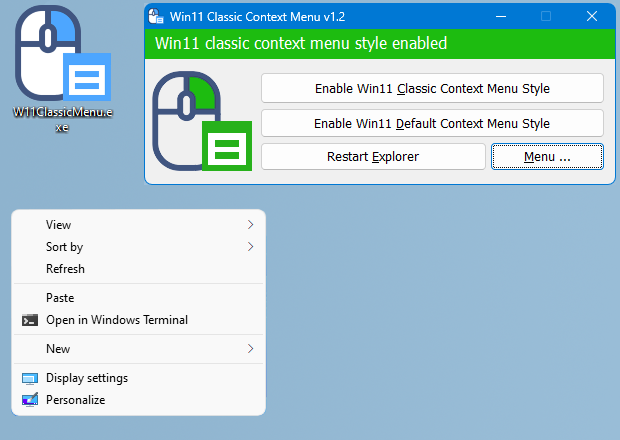Close the Win11 Classic Context Menu window
Image resolution: width=620 pixels, height=440 pixels.
(x=592, y=16)
